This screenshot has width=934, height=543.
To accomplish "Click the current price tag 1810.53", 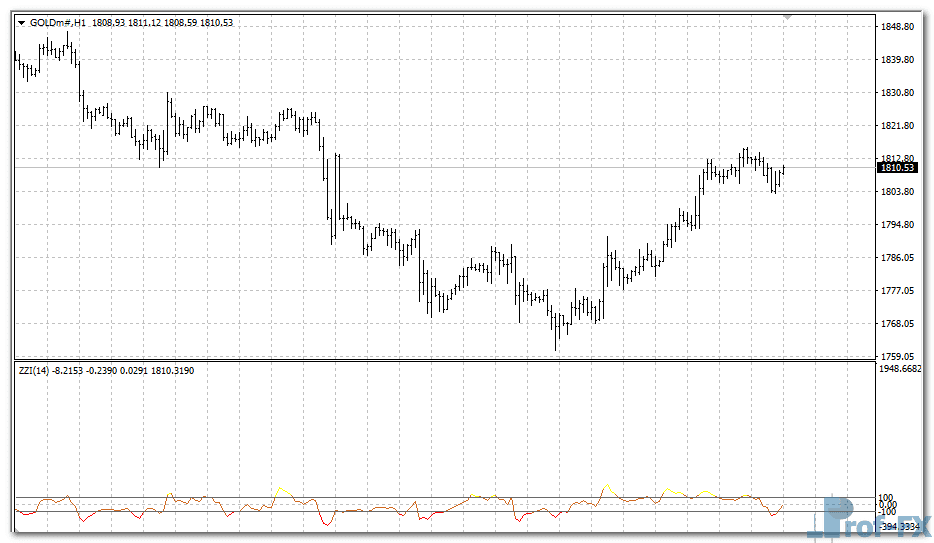I will click(x=898, y=168).
